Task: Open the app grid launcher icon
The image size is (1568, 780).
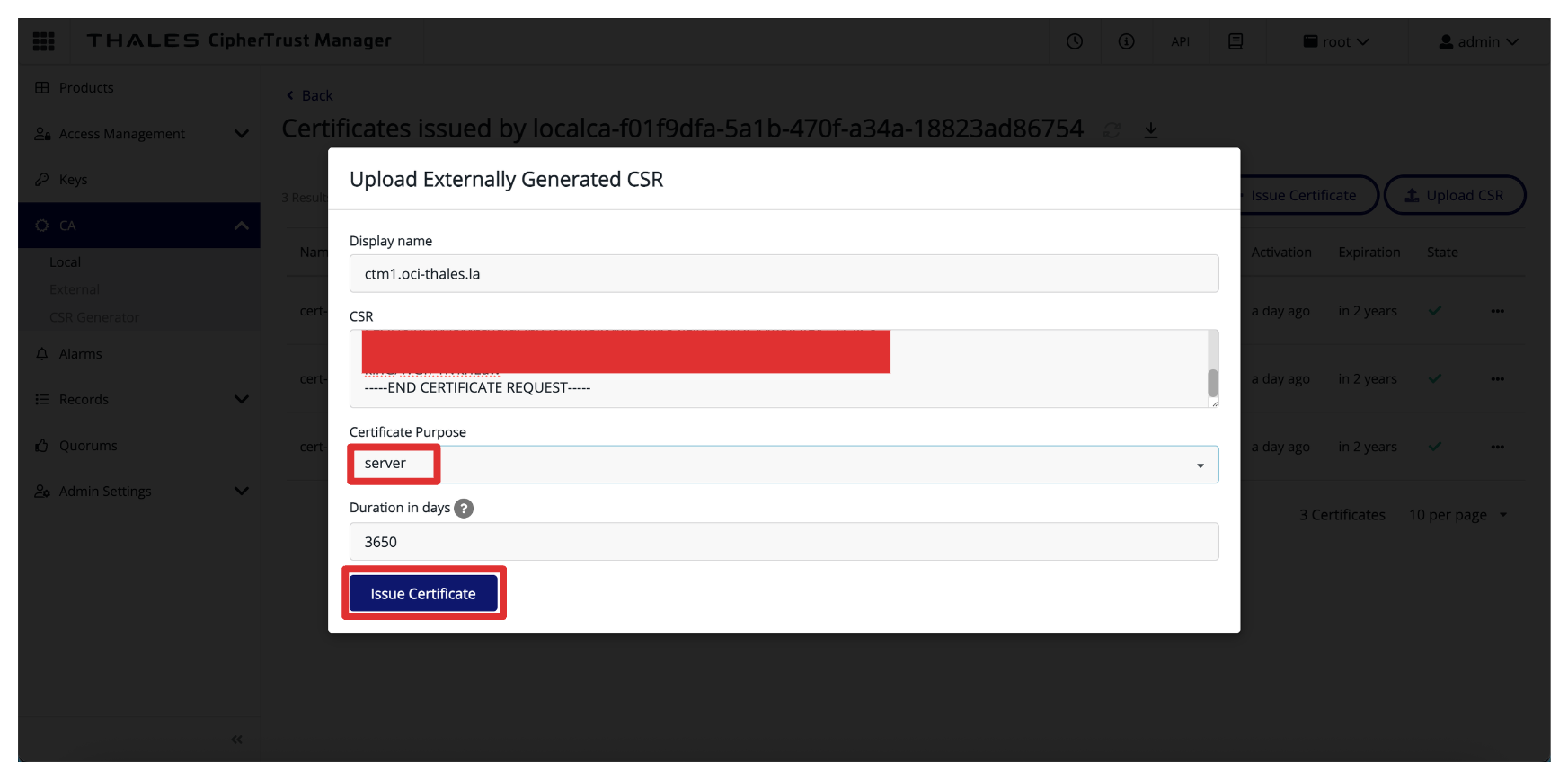Action: pos(43,41)
